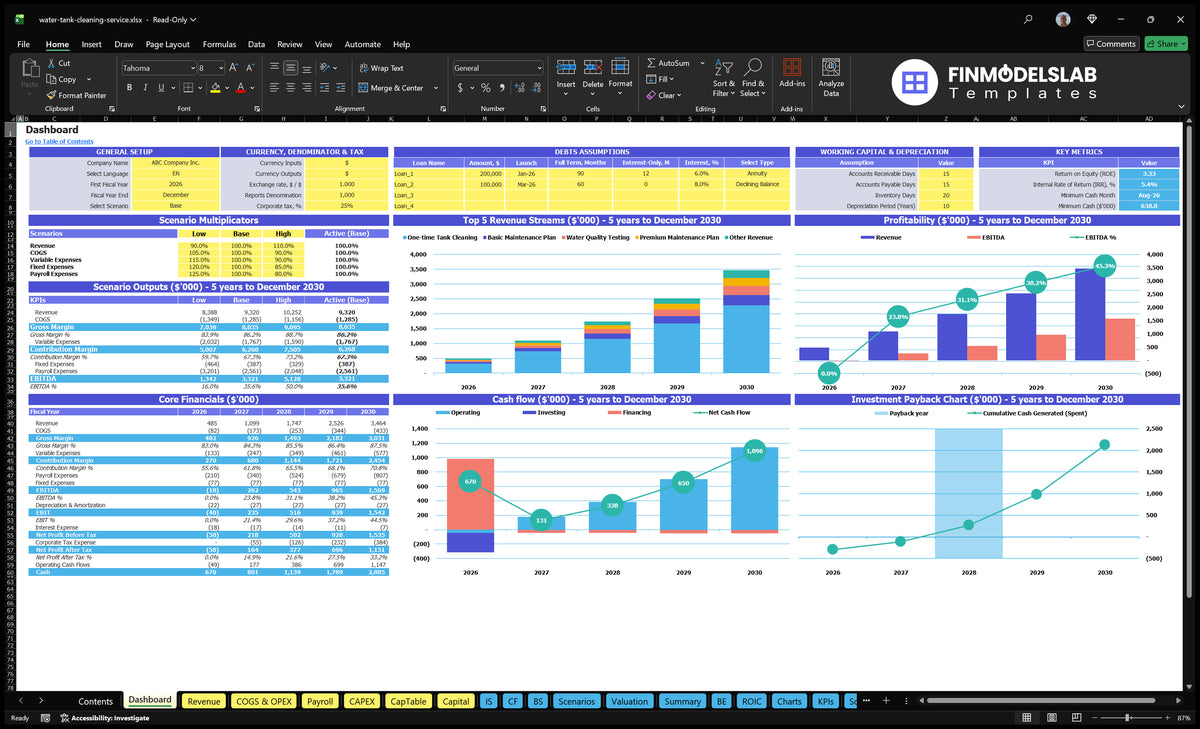Increase font size with the larger A
This screenshot has height=729, width=1200.
[x=234, y=68]
